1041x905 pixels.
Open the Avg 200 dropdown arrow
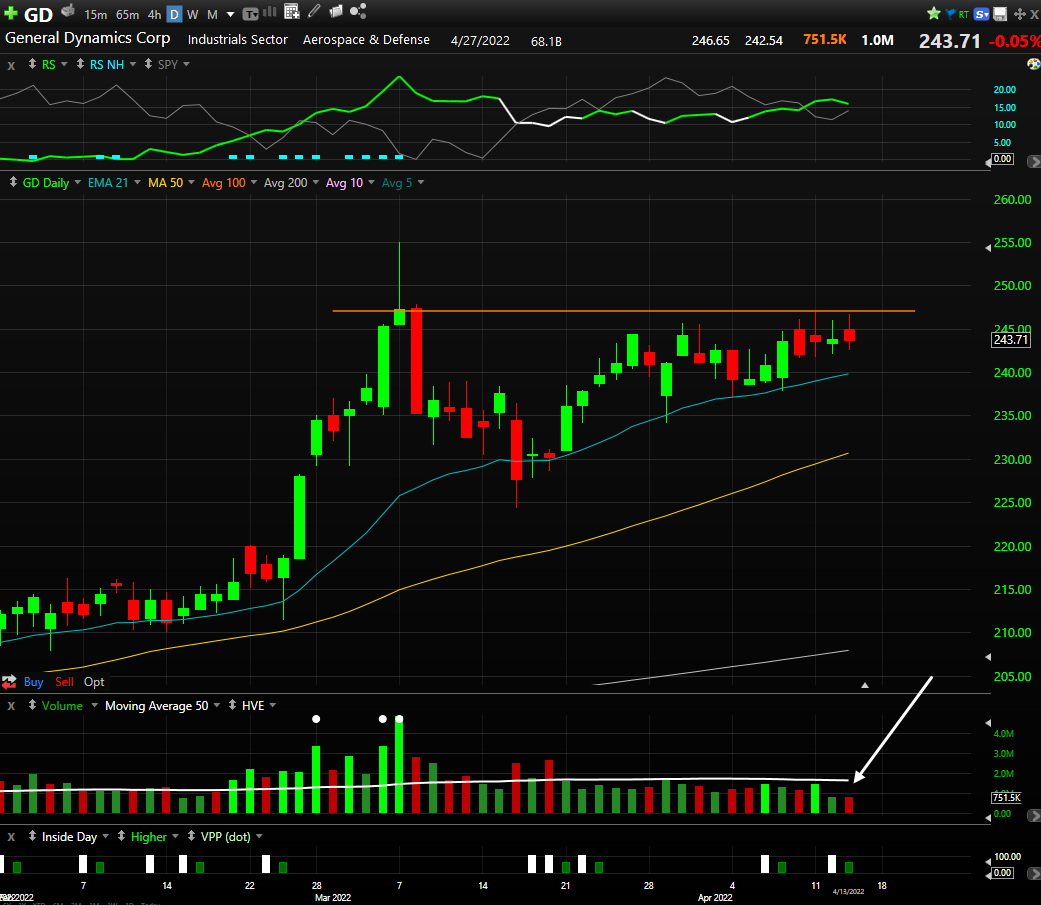[316, 182]
